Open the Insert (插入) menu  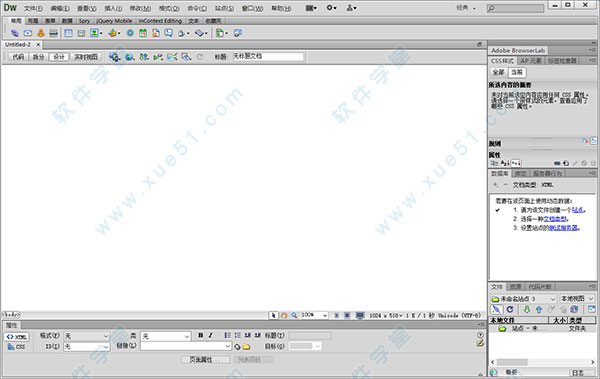(113, 8)
